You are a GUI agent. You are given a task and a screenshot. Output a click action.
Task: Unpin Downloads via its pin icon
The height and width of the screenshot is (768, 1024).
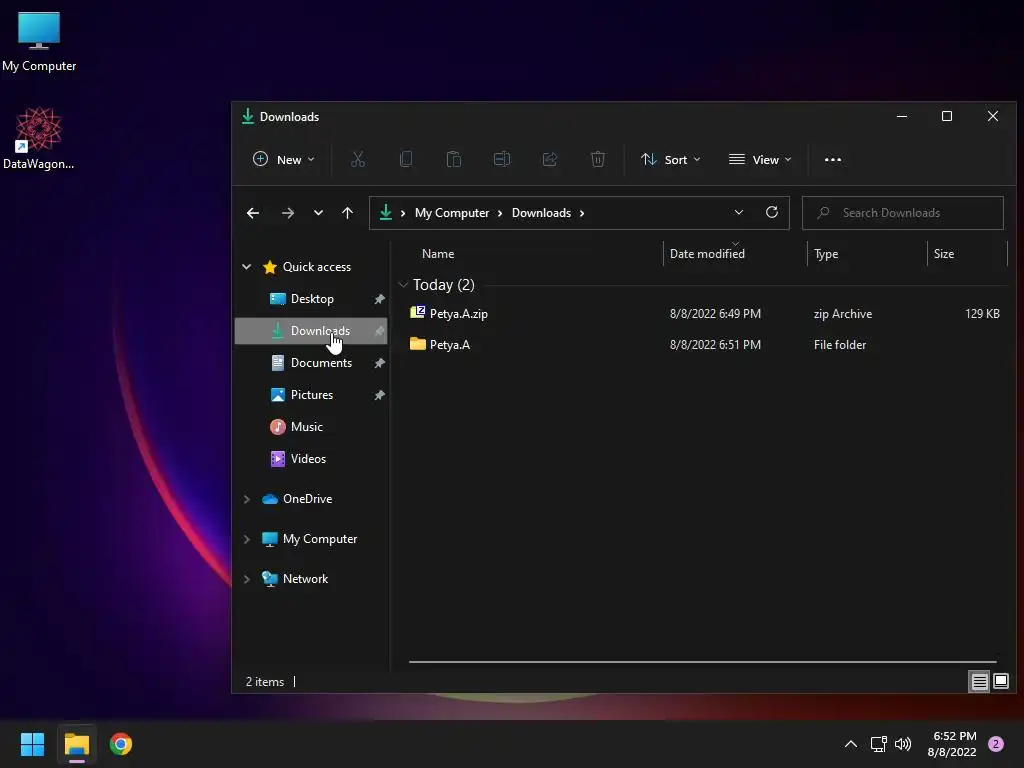(x=379, y=331)
